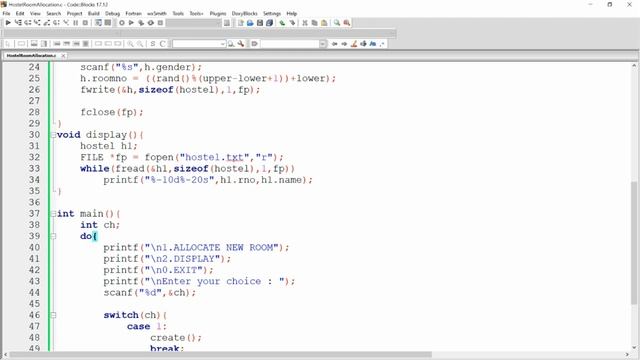The width and height of the screenshot is (640, 360).
Task: Open the View menu
Action: (35, 13)
